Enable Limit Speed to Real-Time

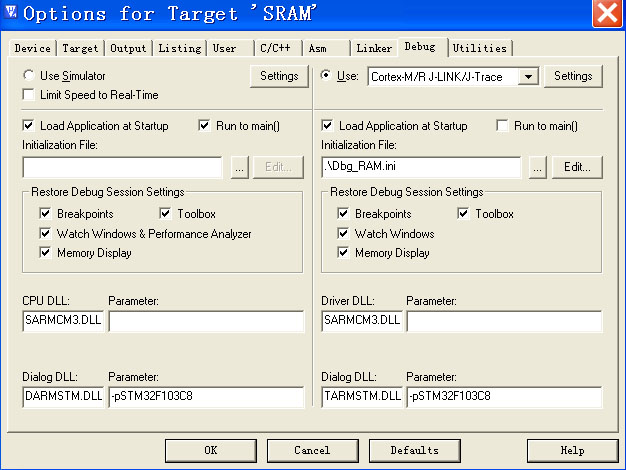click(x=28, y=95)
